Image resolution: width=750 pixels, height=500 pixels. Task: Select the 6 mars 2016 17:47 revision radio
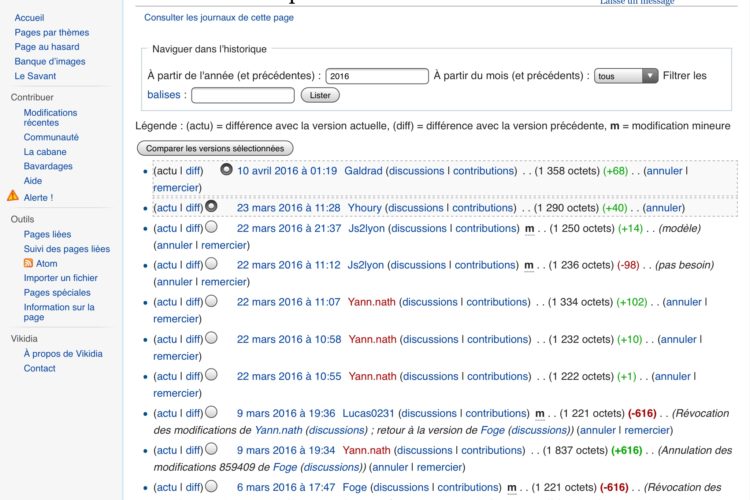(x=211, y=486)
